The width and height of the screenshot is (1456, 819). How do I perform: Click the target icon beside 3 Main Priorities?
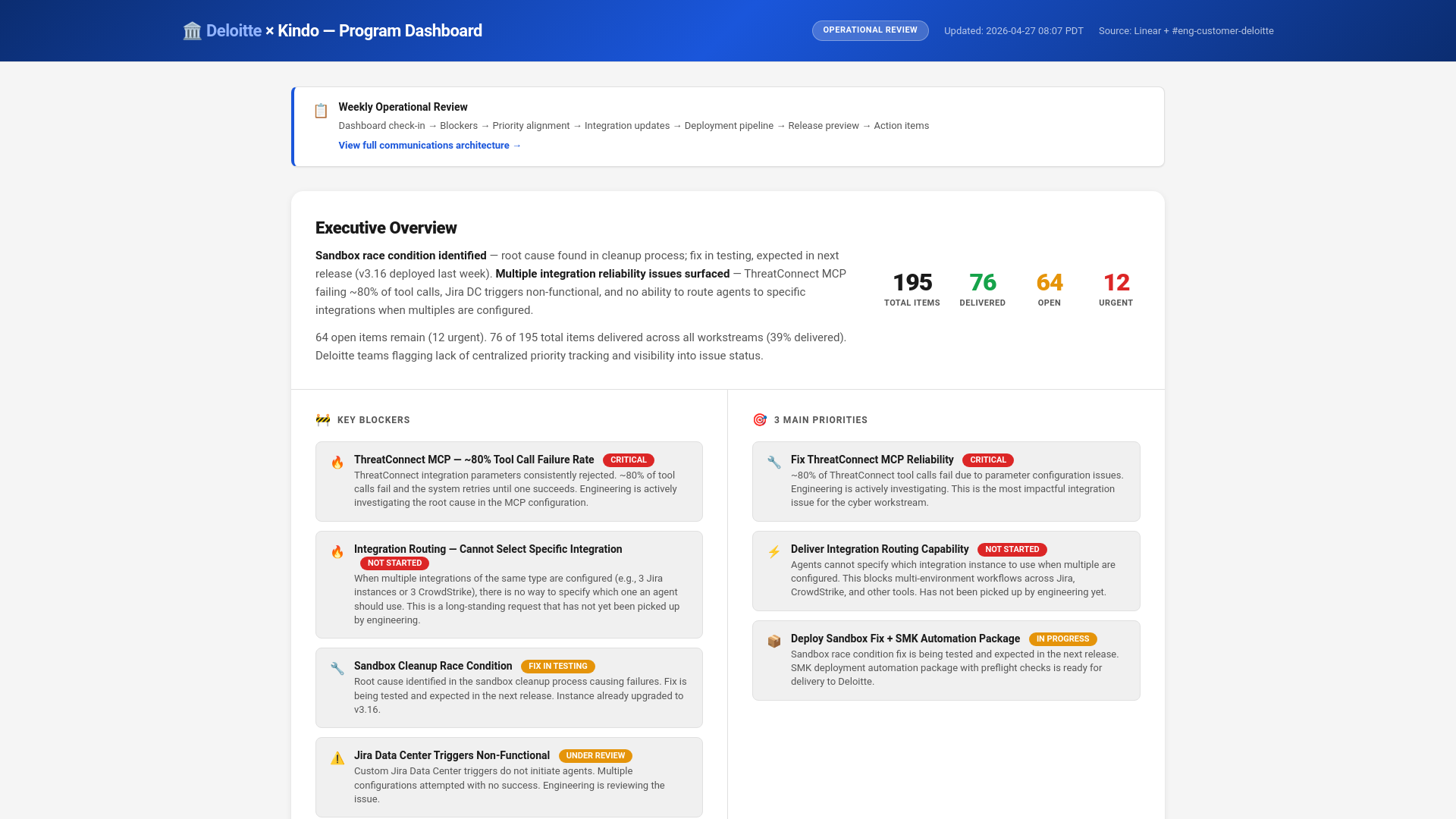point(760,420)
